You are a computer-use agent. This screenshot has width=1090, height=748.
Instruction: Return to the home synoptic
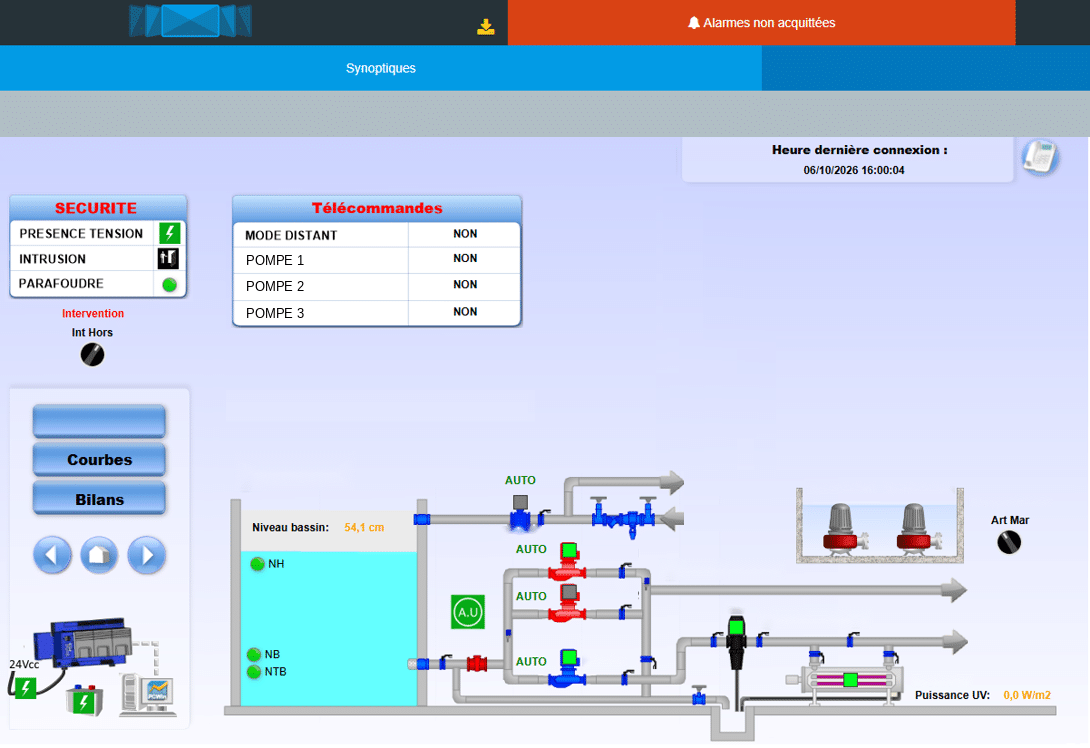(x=99, y=555)
